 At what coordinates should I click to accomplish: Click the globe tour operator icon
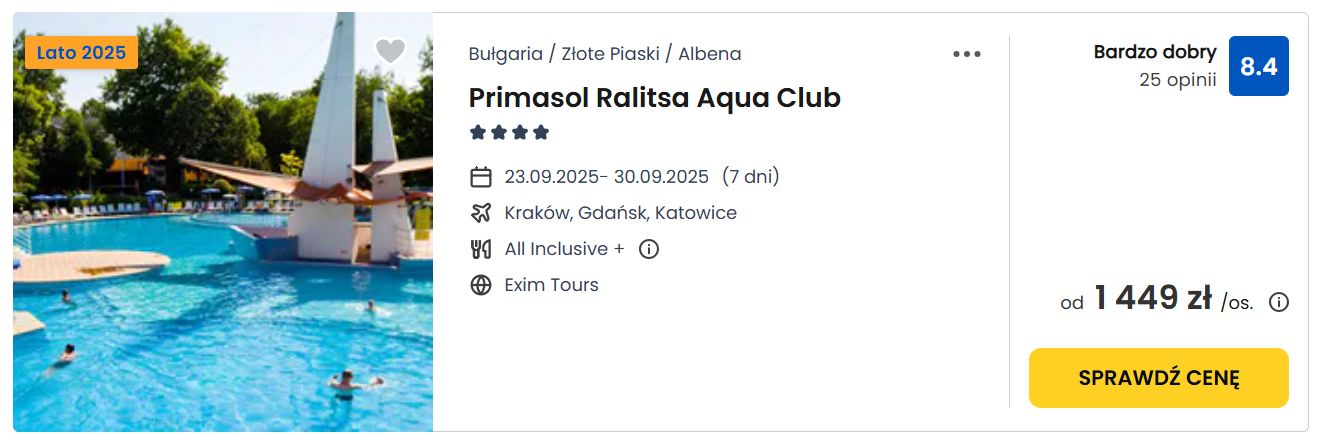tap(481, 285)
